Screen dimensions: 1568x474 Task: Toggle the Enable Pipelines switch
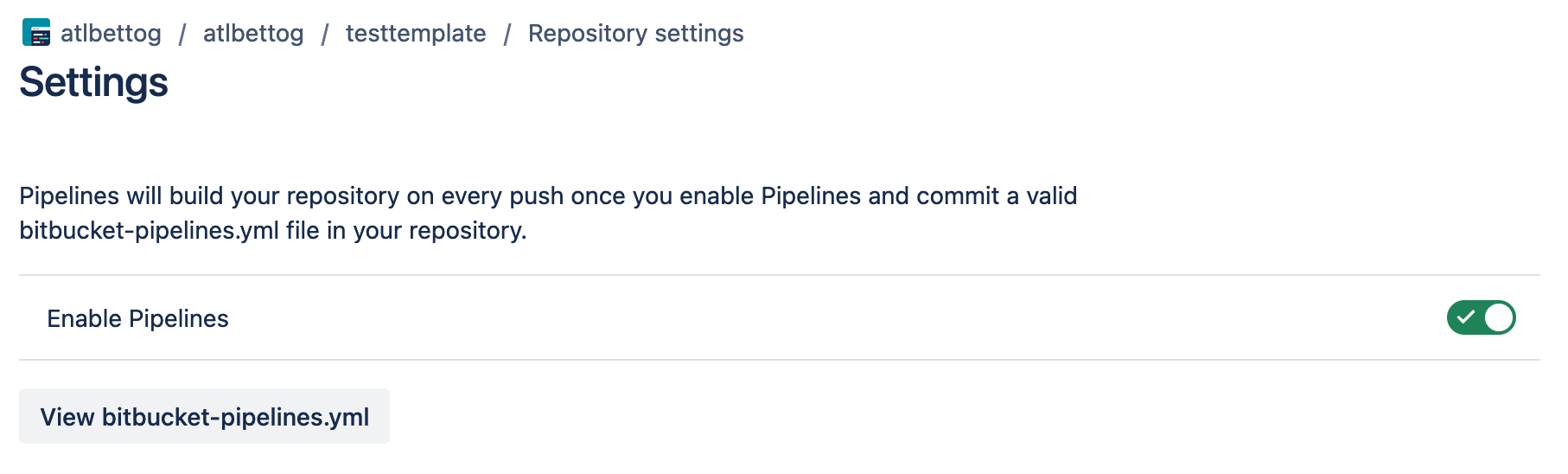[1481, 317]
